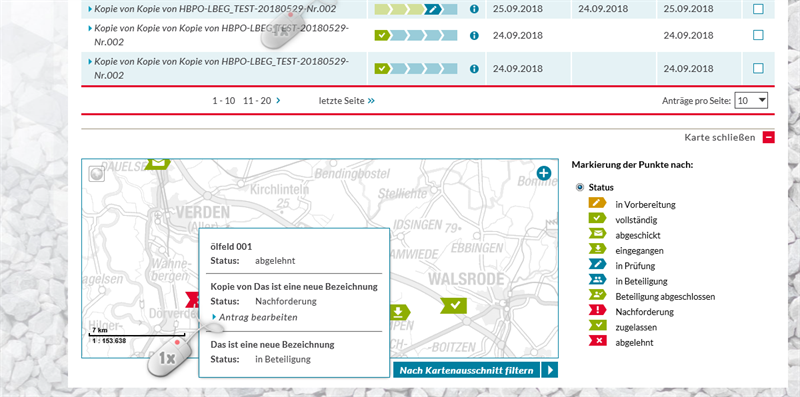Click next page chevron after 11 - 20
The height and width of the screenshot is (397, 800).
278,101
